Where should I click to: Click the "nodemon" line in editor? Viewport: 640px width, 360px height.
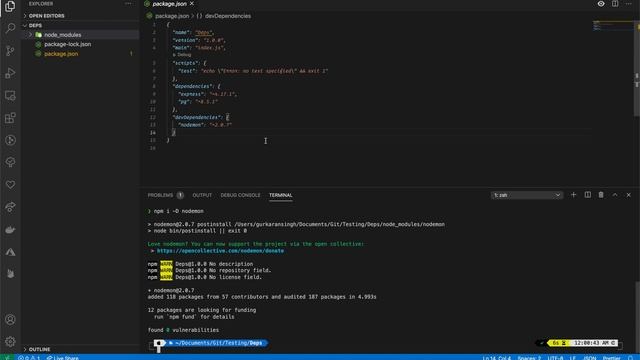pos(205,125)
